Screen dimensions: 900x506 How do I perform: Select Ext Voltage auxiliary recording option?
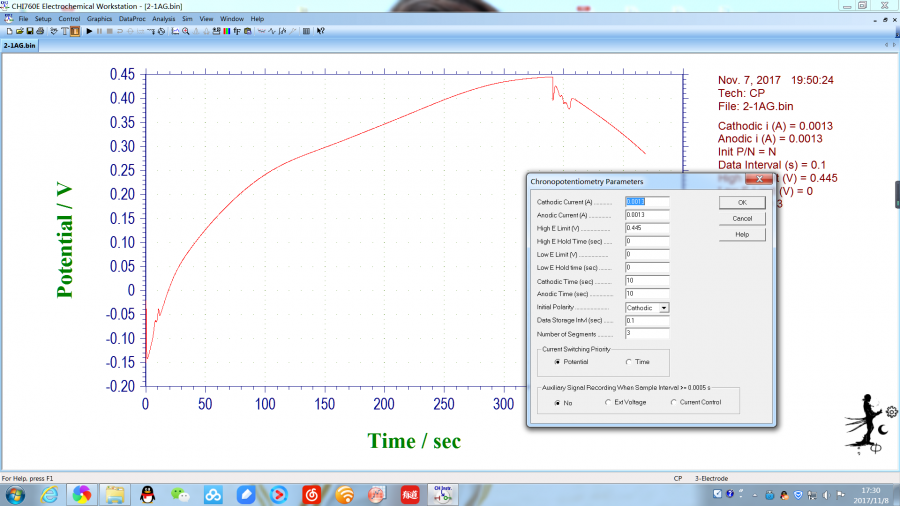tap(626, 403)
